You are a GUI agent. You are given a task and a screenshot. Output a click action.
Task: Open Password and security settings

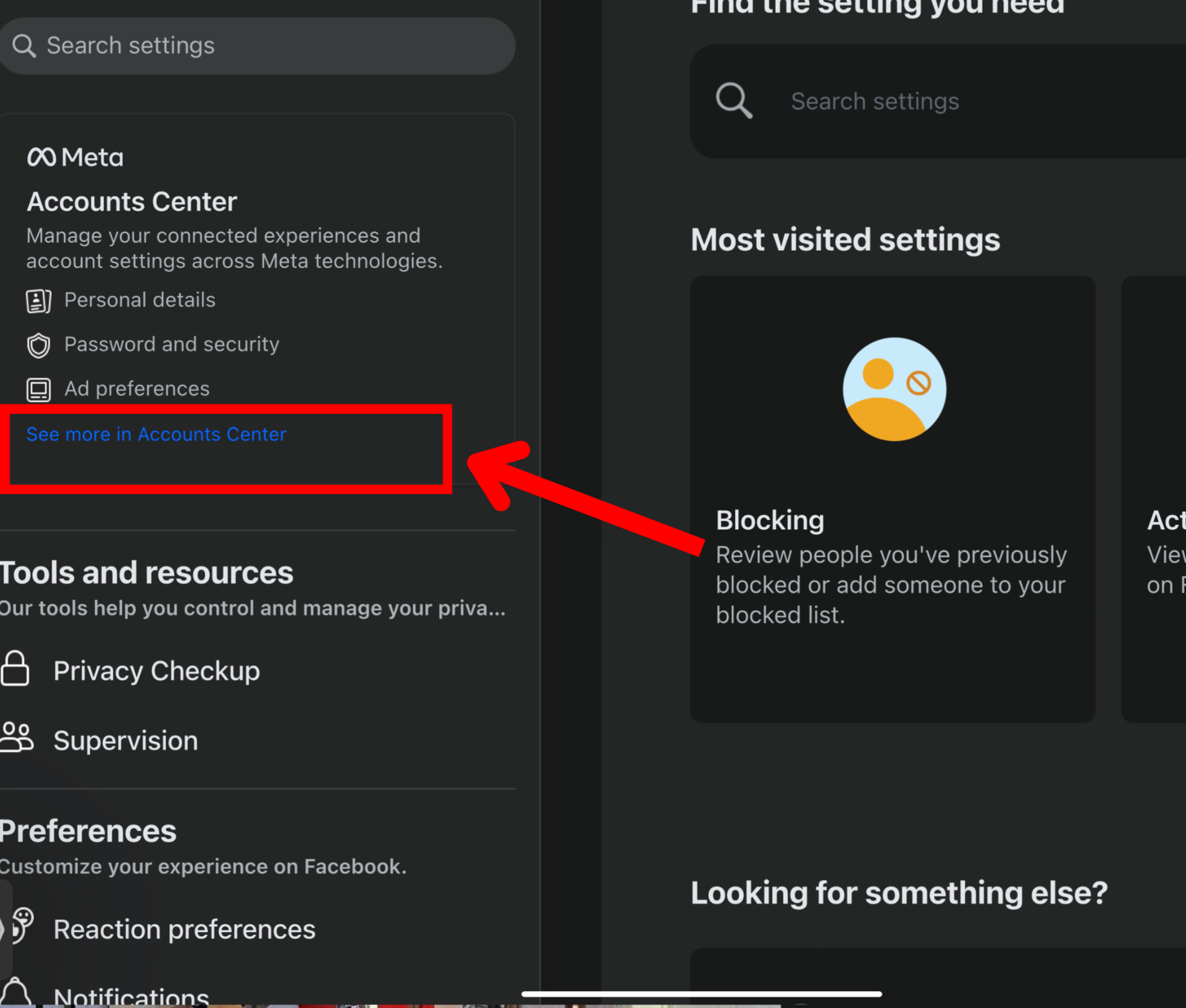pyautogui.click(x=172, y=344)
